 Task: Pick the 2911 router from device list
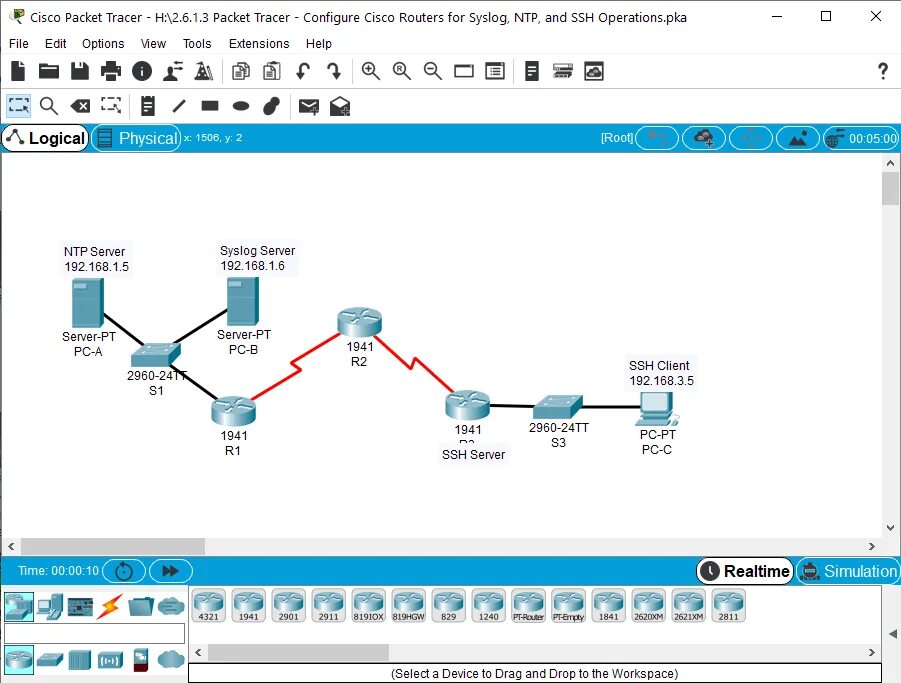[329, 605]
